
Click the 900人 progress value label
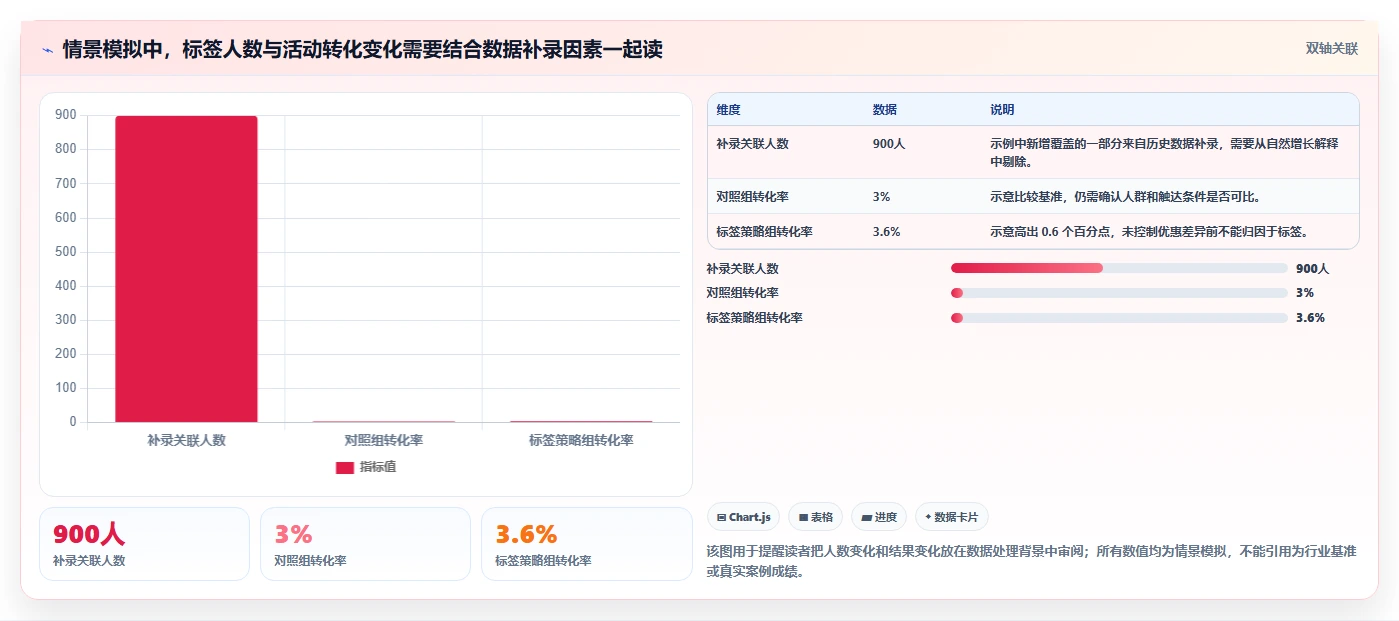click(x=1312, y=269)
